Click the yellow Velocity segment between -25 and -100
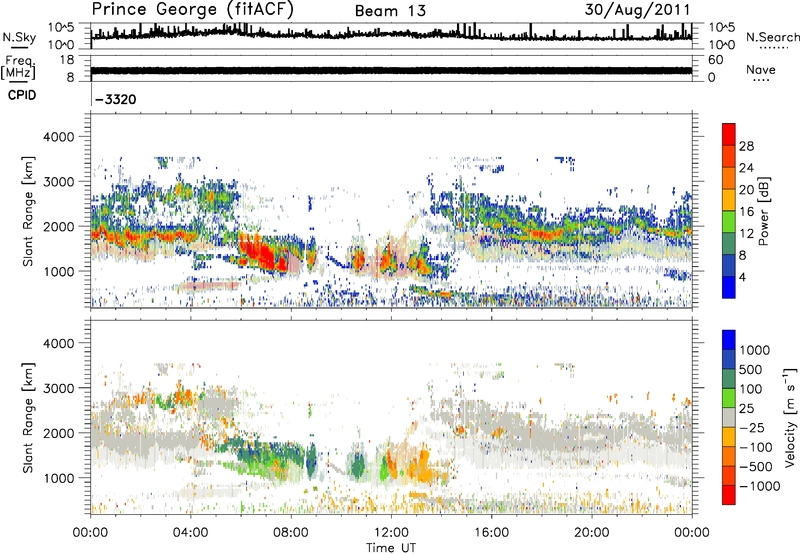This screenshot has width=800, height=554. (729, 437)
